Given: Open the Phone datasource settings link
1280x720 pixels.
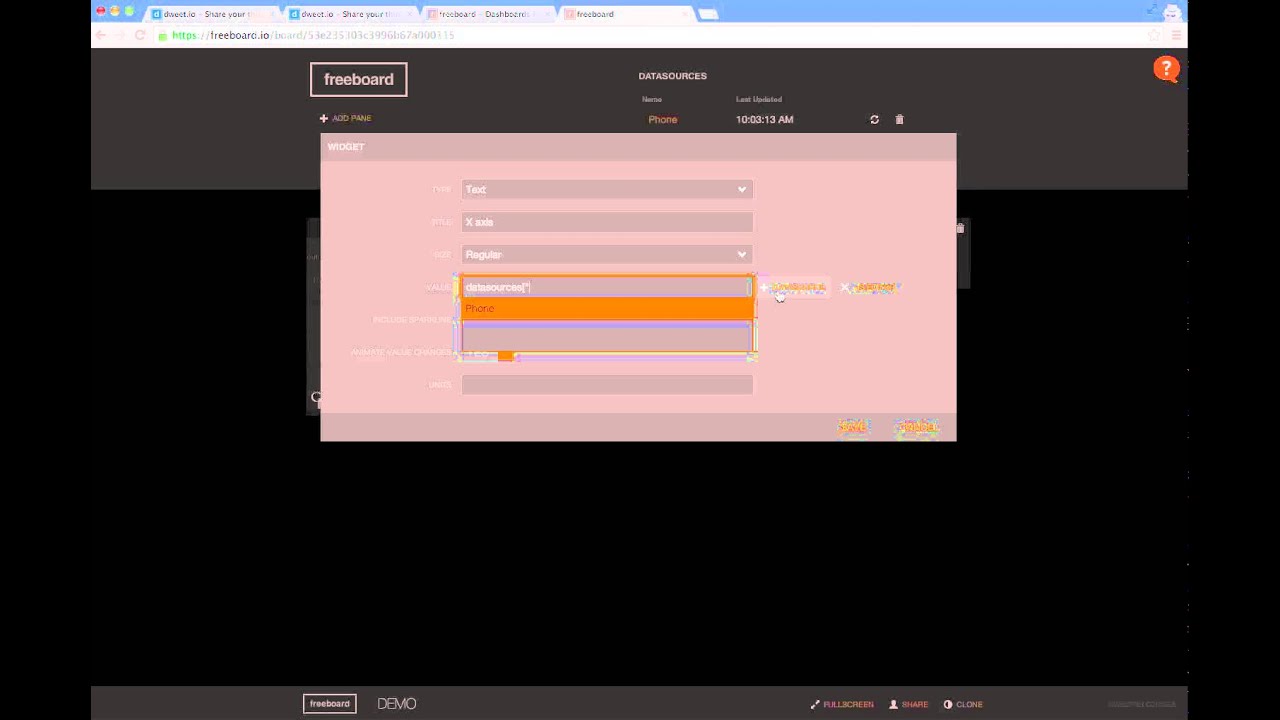Looking at the screenshot, I should [x=662, y=119].
